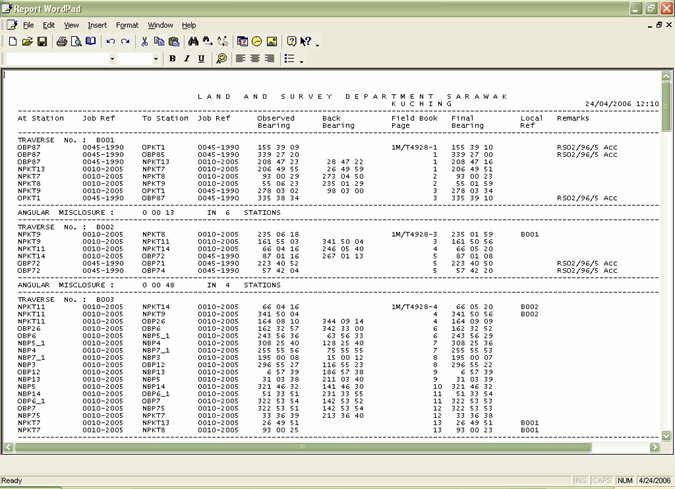The width and height of the screenshot is (675, 489).
Task: Save the report using the floppy disk icon
Action: pyautogui.click(x=42, y=42)
